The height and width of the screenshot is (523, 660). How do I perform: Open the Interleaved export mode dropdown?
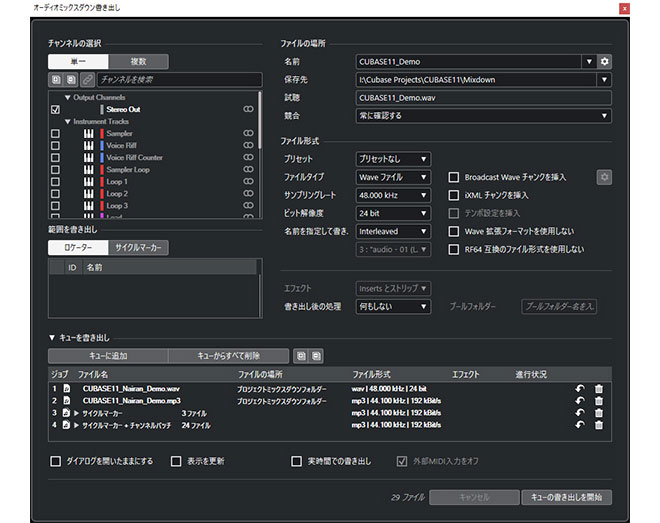(x=393, y=231)
